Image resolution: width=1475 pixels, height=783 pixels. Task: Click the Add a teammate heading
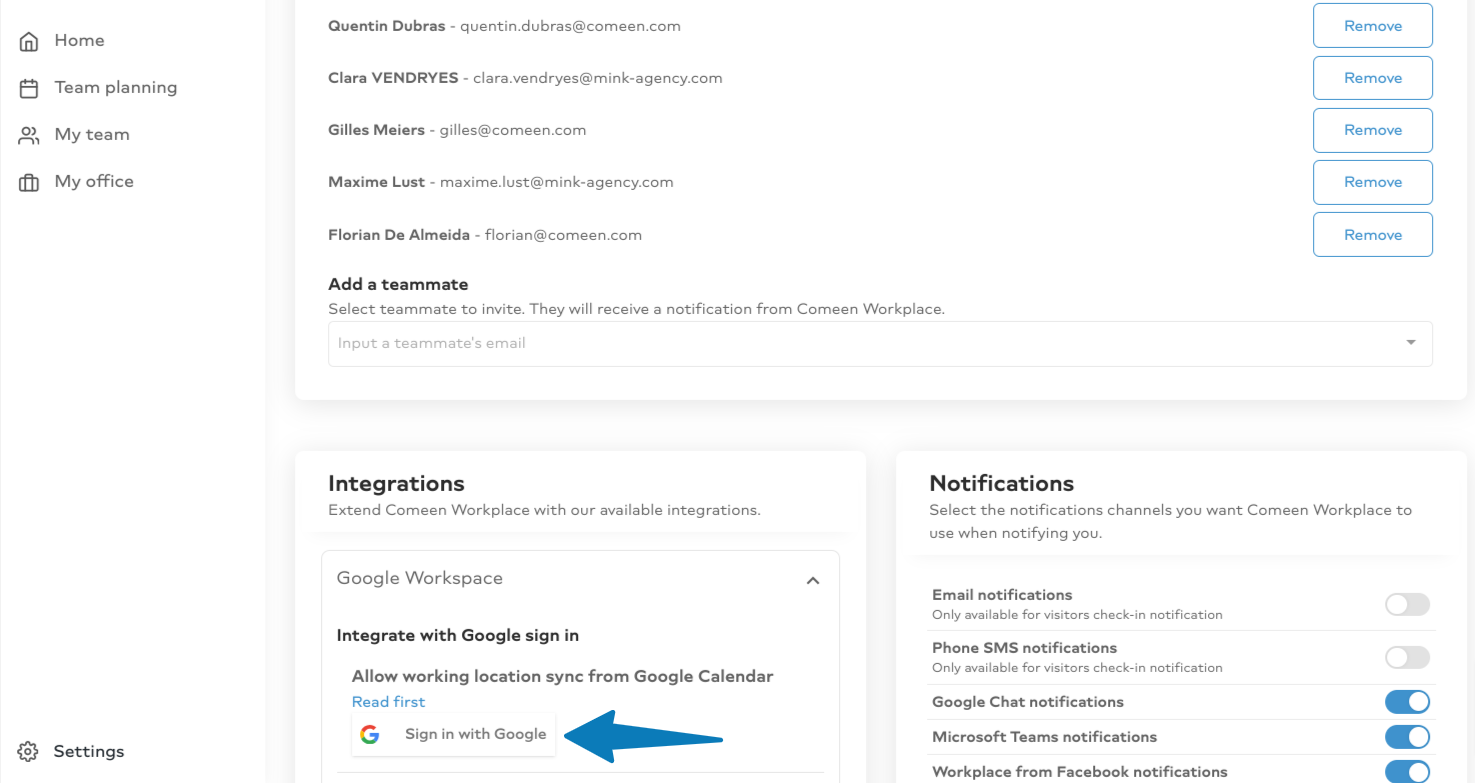(x=398, y=284)
